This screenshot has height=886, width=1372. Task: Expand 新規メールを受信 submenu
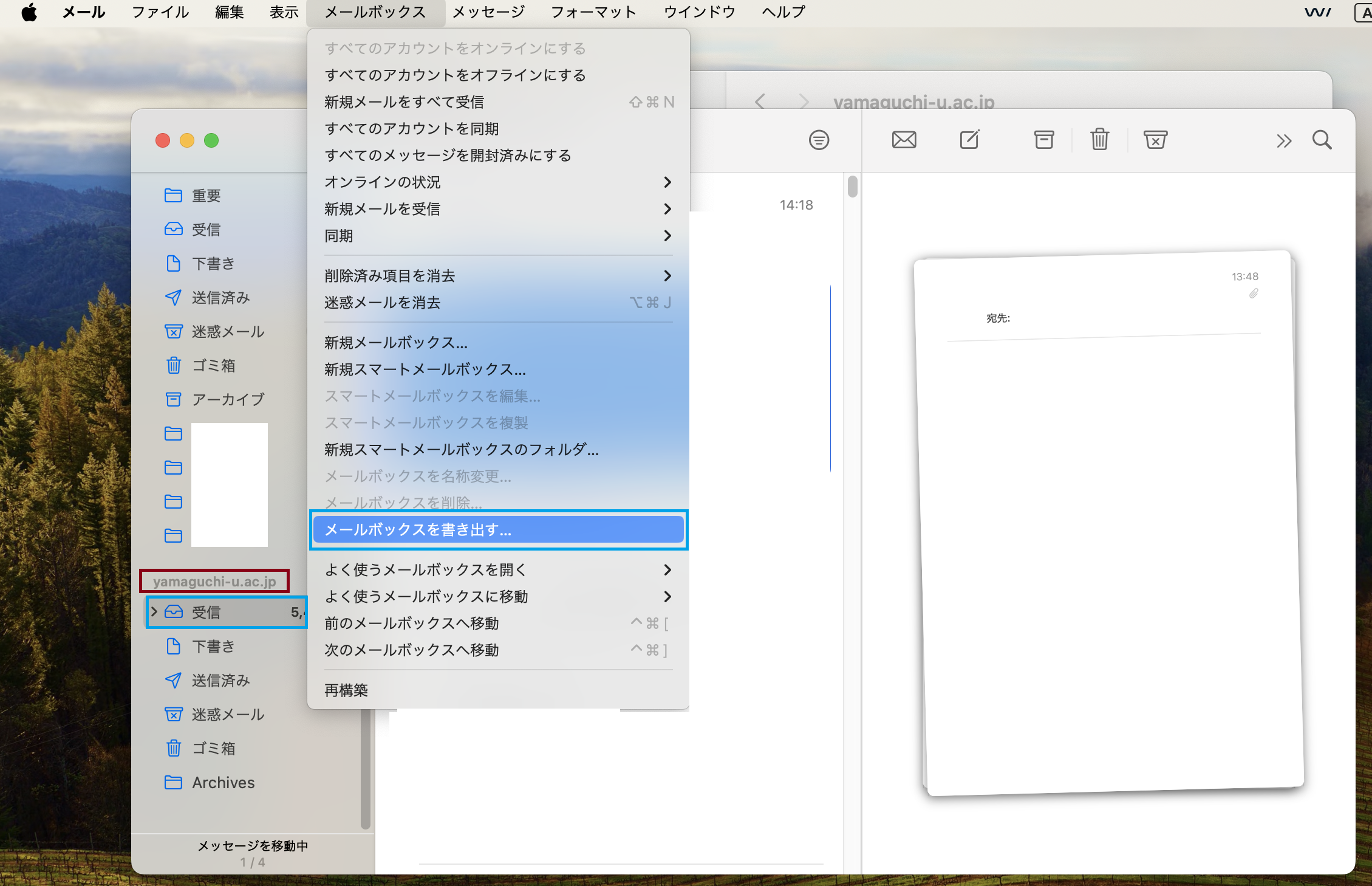(498, 209)
